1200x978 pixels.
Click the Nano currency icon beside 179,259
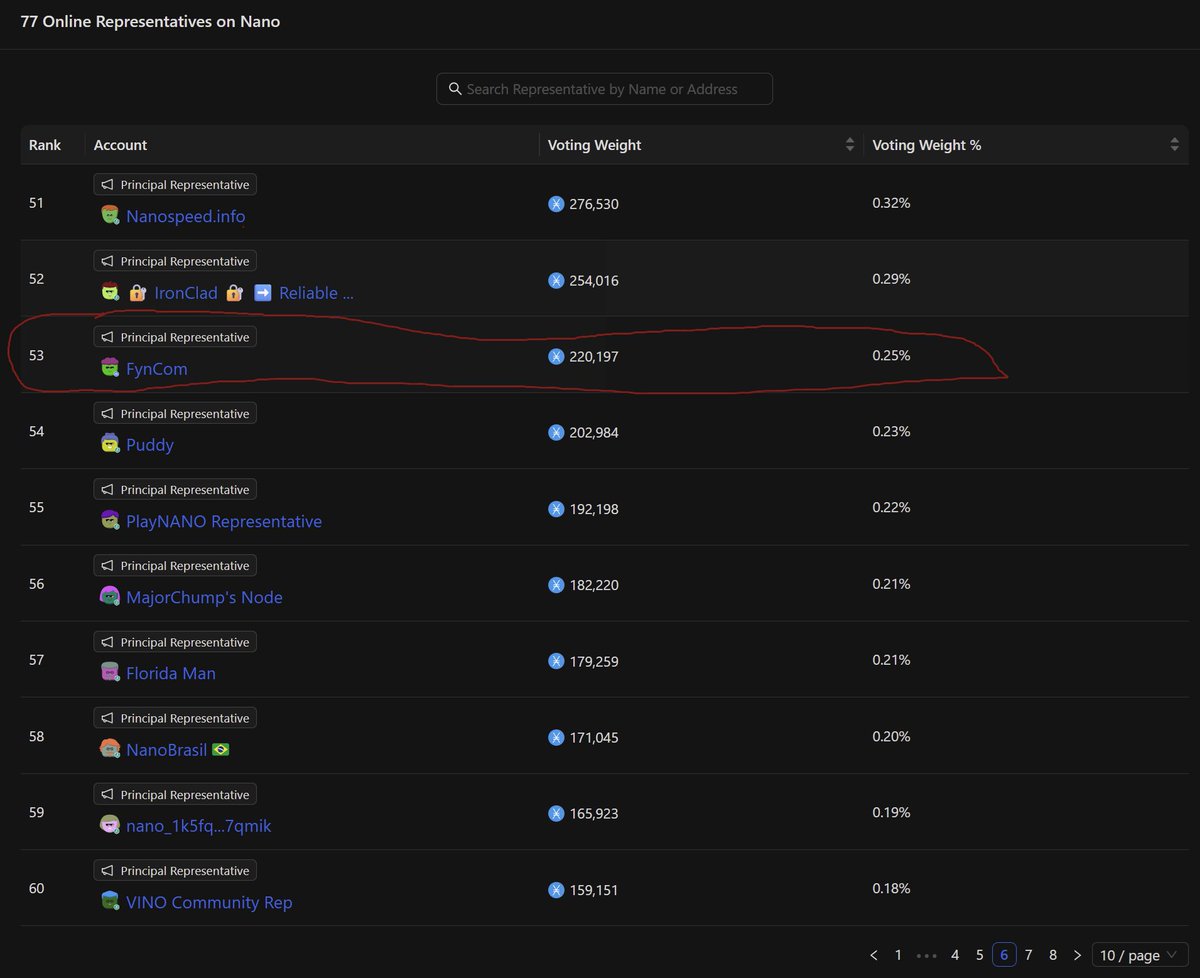557,661
